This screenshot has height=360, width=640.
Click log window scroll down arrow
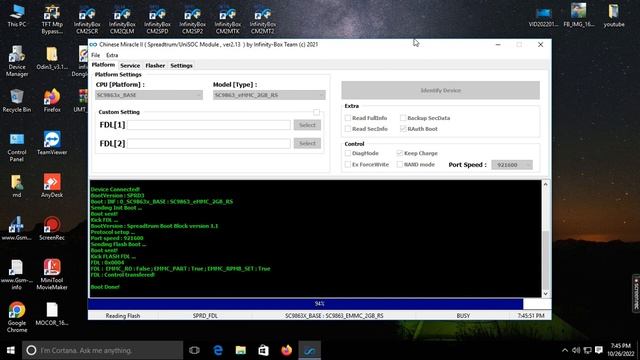[x=546, y=293]
